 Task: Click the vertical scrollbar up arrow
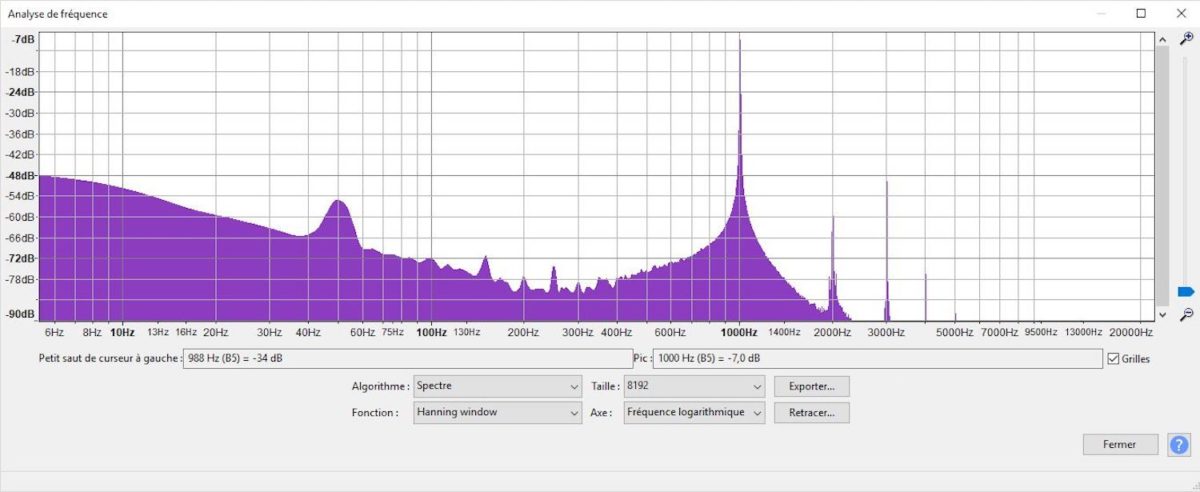point(1163,38)
